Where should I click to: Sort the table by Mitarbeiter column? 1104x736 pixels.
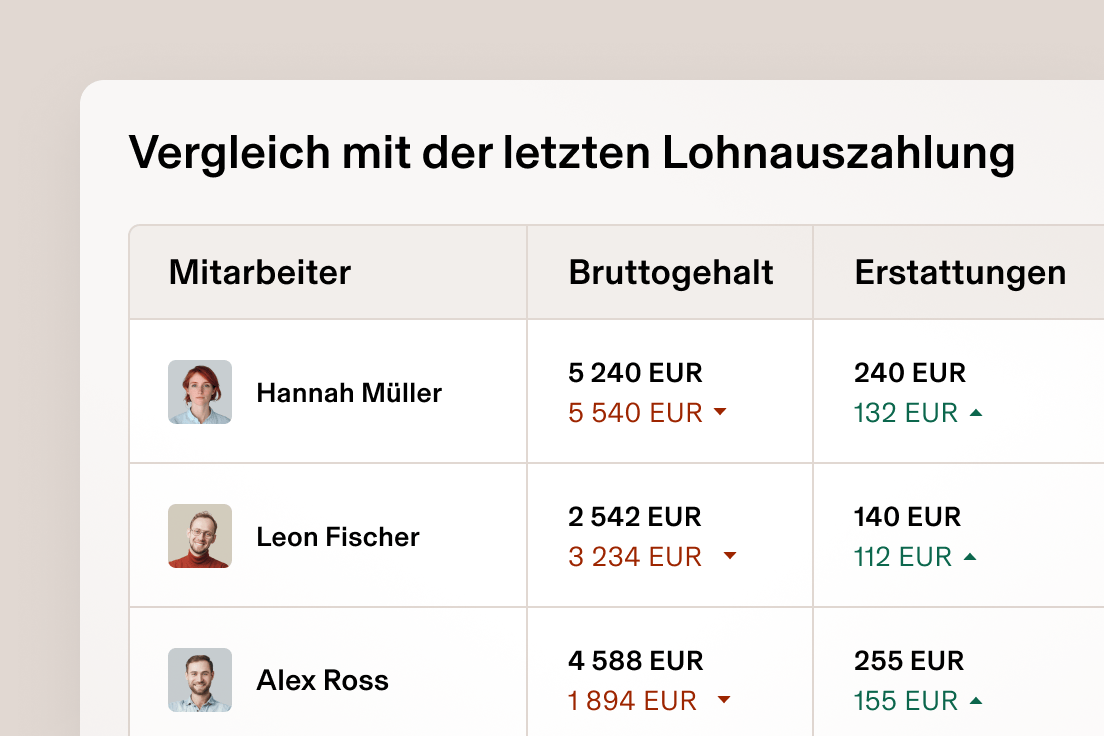(x=261, y=272)
